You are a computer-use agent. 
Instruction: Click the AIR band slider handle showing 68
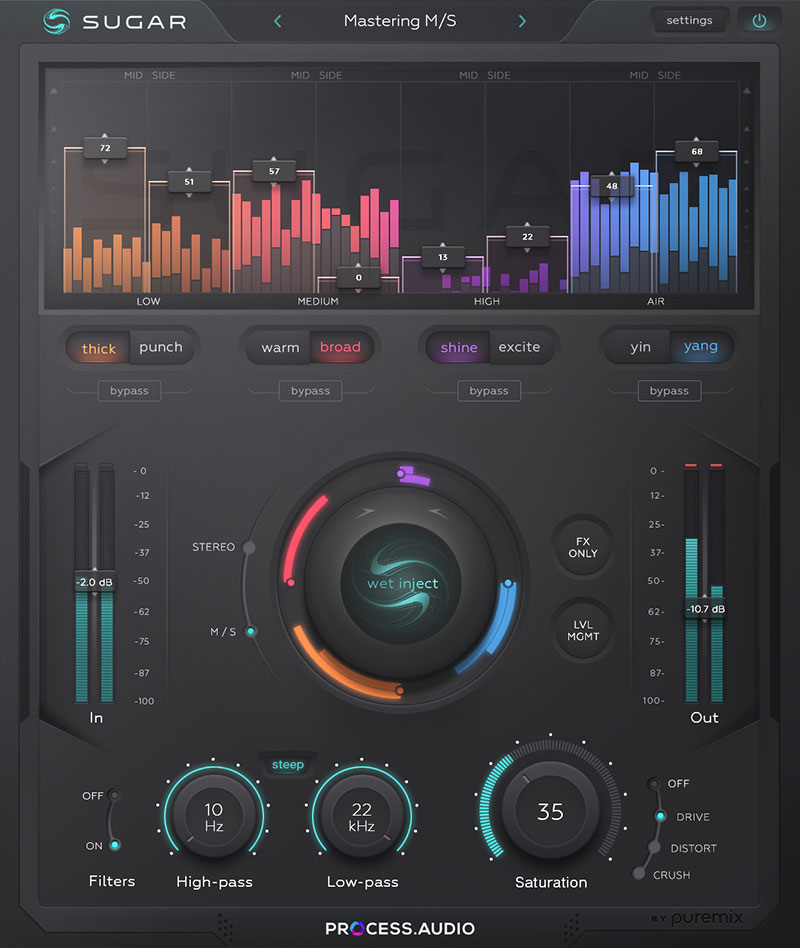(x=697, y=152)
